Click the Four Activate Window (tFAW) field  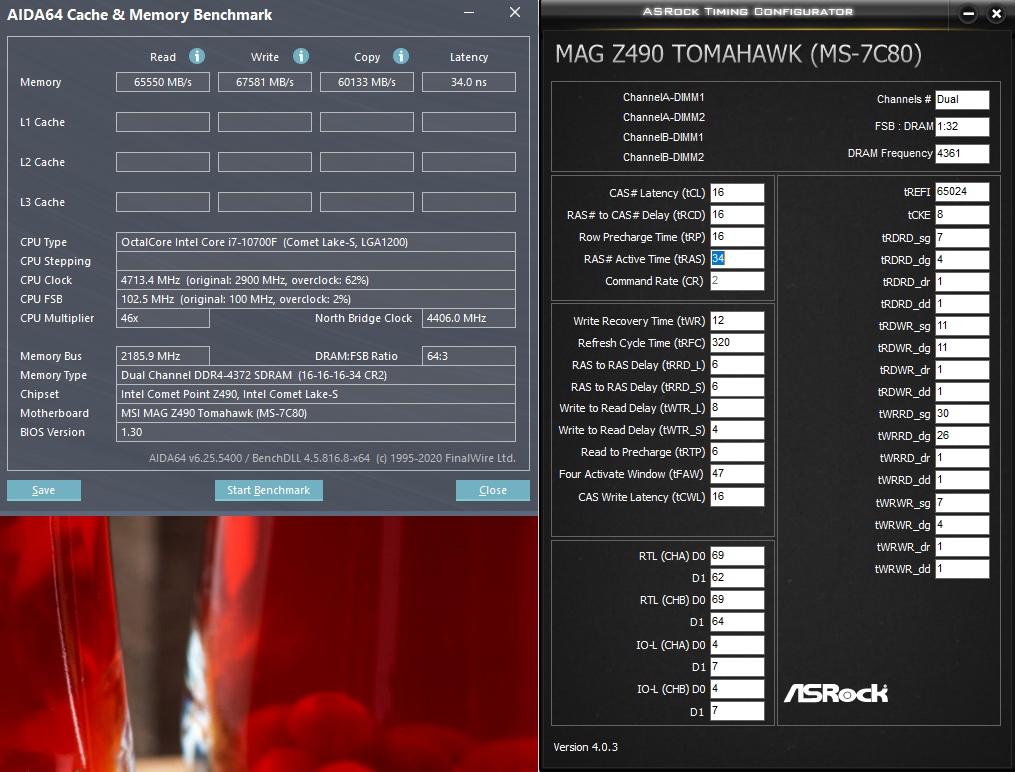(737, 474)
